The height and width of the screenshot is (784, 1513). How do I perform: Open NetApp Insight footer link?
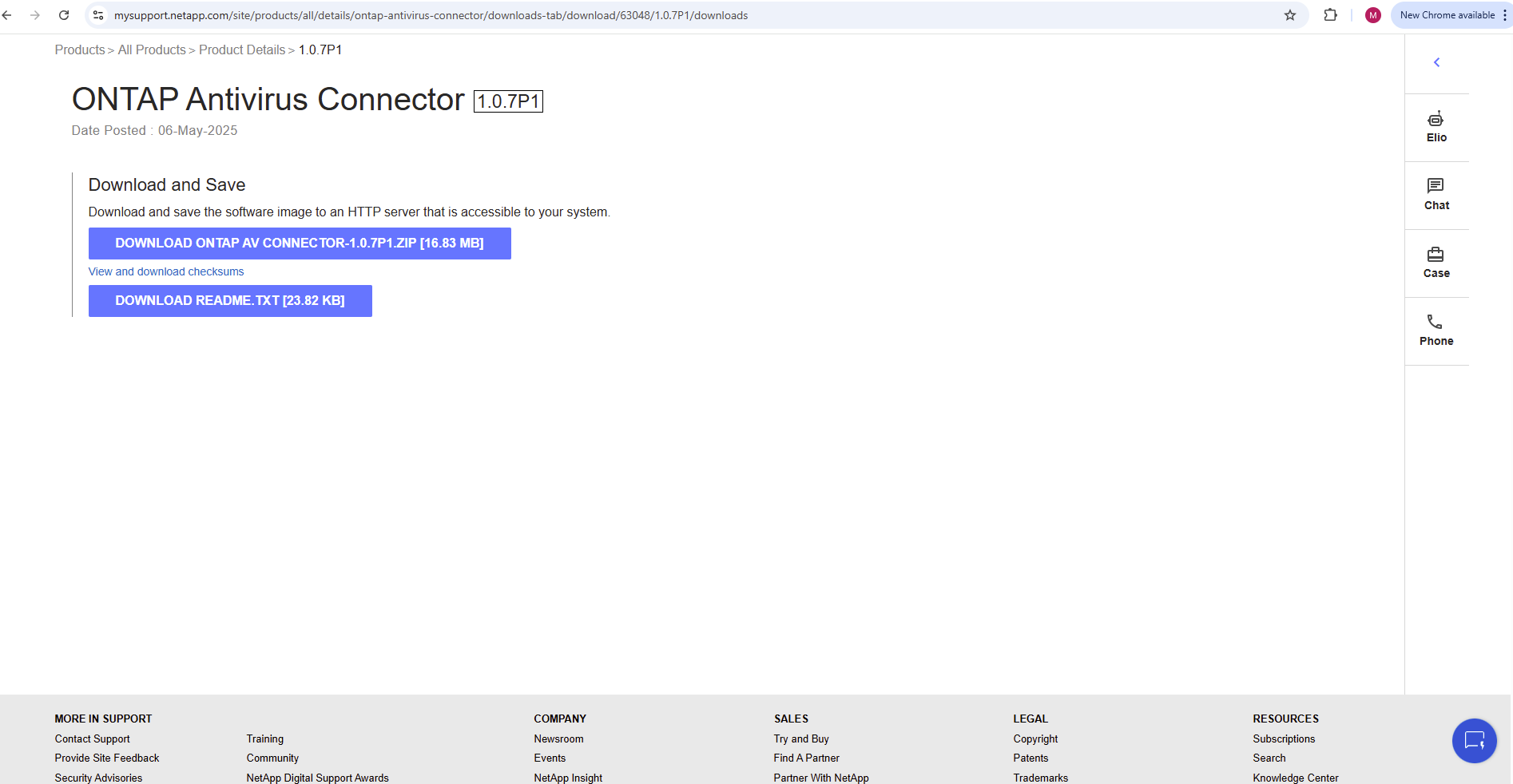tap(568, 778)
